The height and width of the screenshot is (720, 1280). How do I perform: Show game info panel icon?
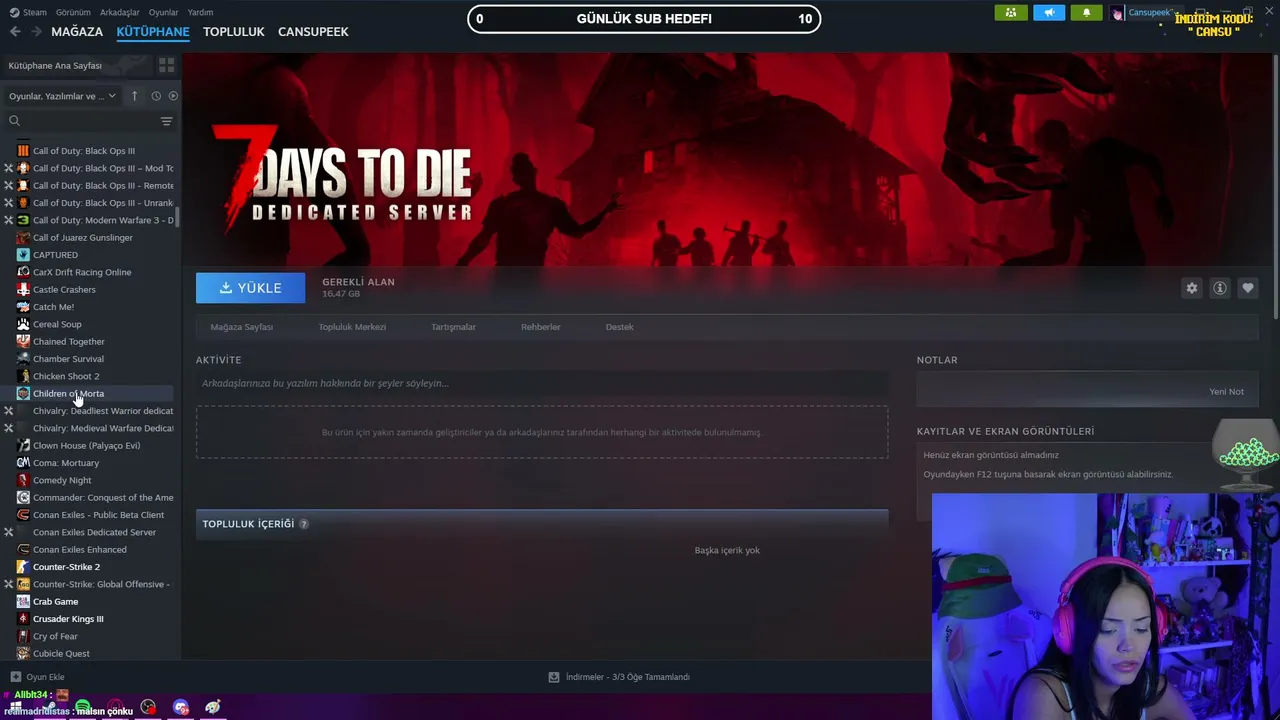tap(1220, 288)
